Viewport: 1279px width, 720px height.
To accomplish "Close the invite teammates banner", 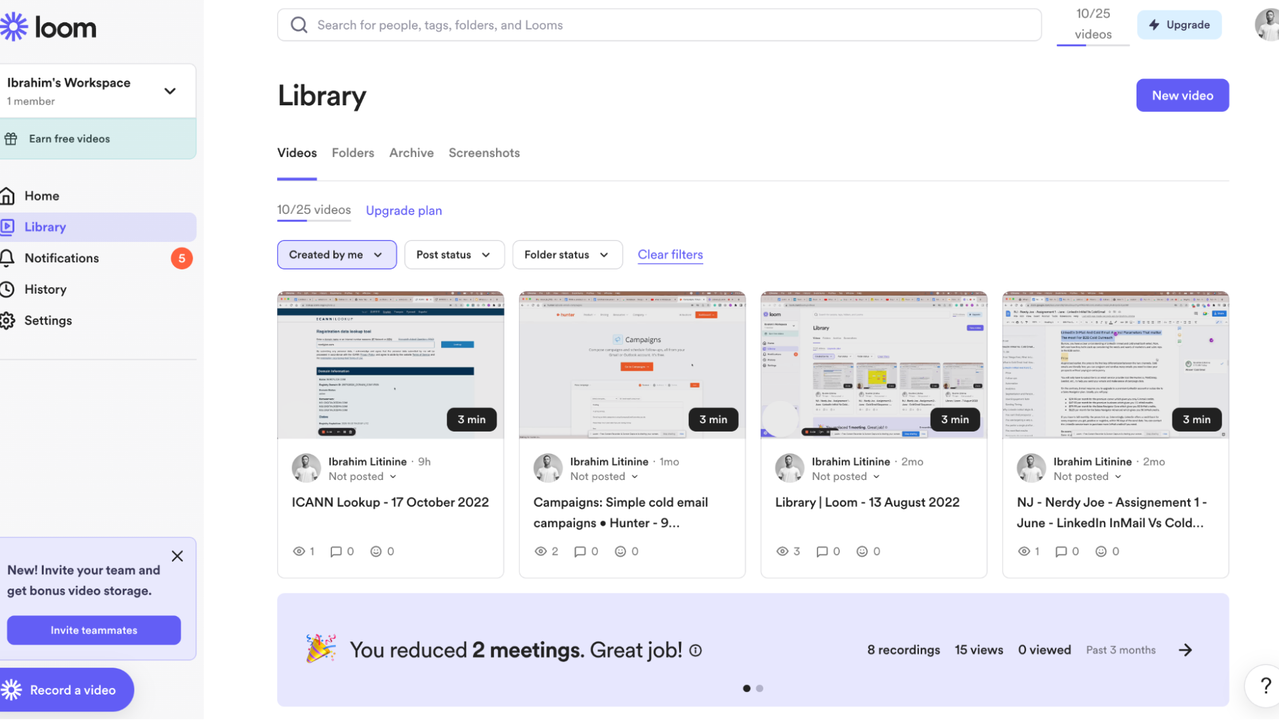I will coord(177,556).
